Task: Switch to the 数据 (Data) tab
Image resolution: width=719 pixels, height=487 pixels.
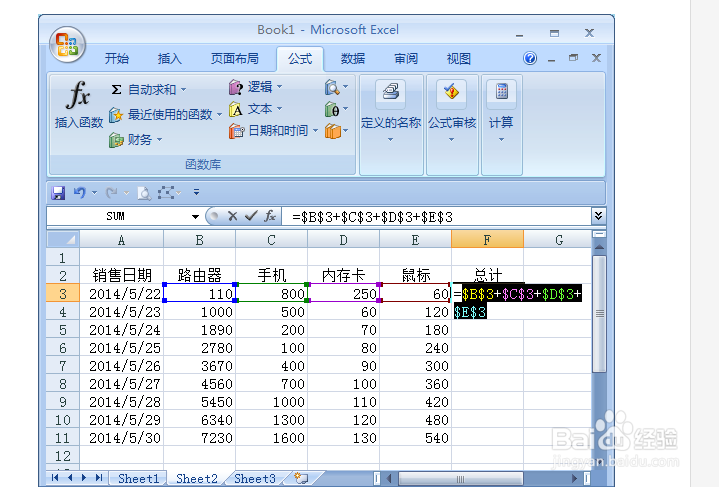Action: tap(353, 59)
